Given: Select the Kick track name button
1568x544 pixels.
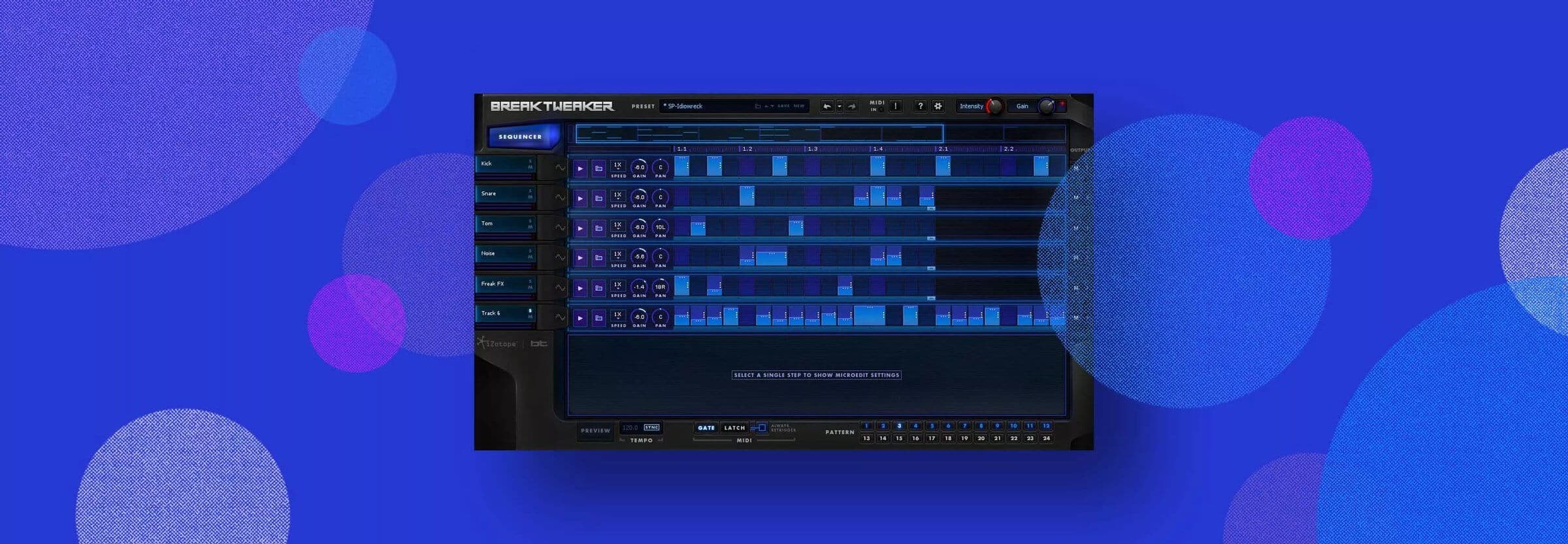Looking at the screenshot, I should pyautogui.click(x=504, y=164).
